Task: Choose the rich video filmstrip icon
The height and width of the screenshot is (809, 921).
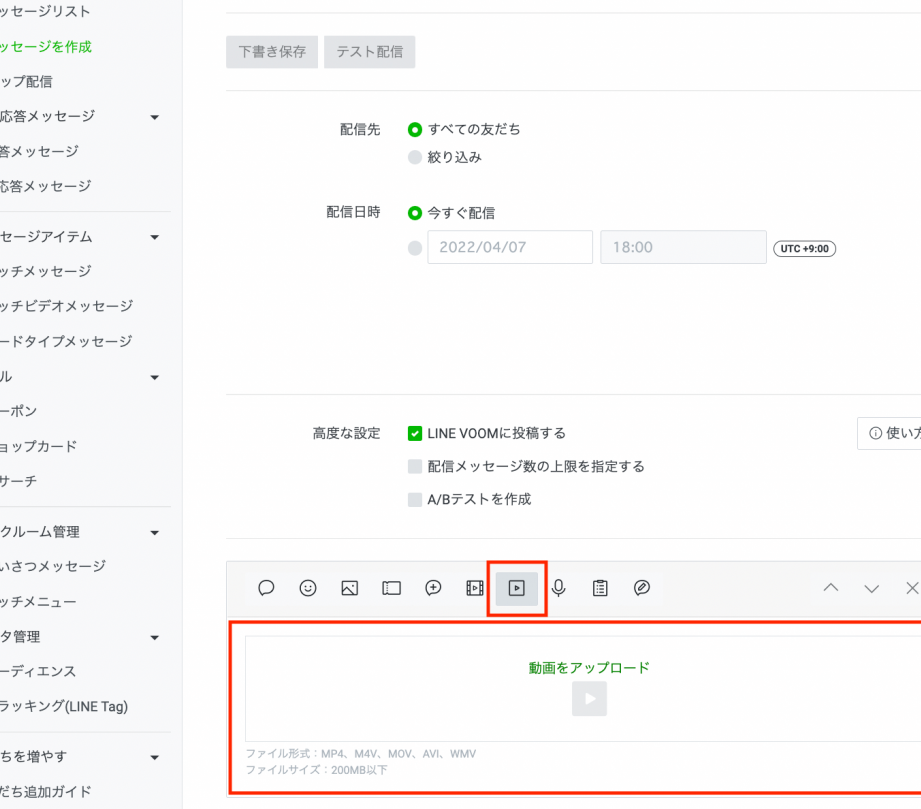Action: (x=475, y=588)
